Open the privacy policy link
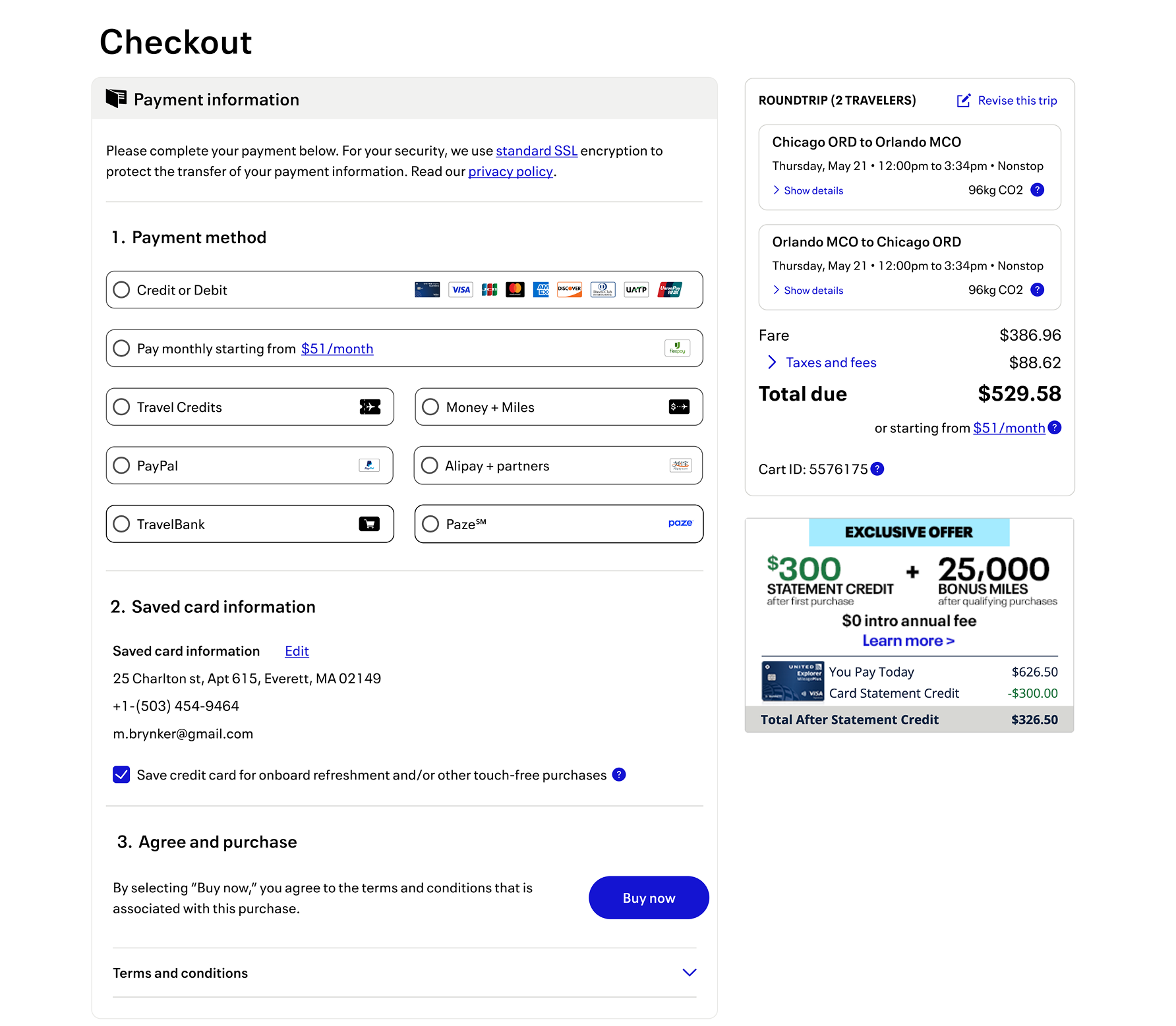Screen dimensions: 1176x1026 click(510, 171)
